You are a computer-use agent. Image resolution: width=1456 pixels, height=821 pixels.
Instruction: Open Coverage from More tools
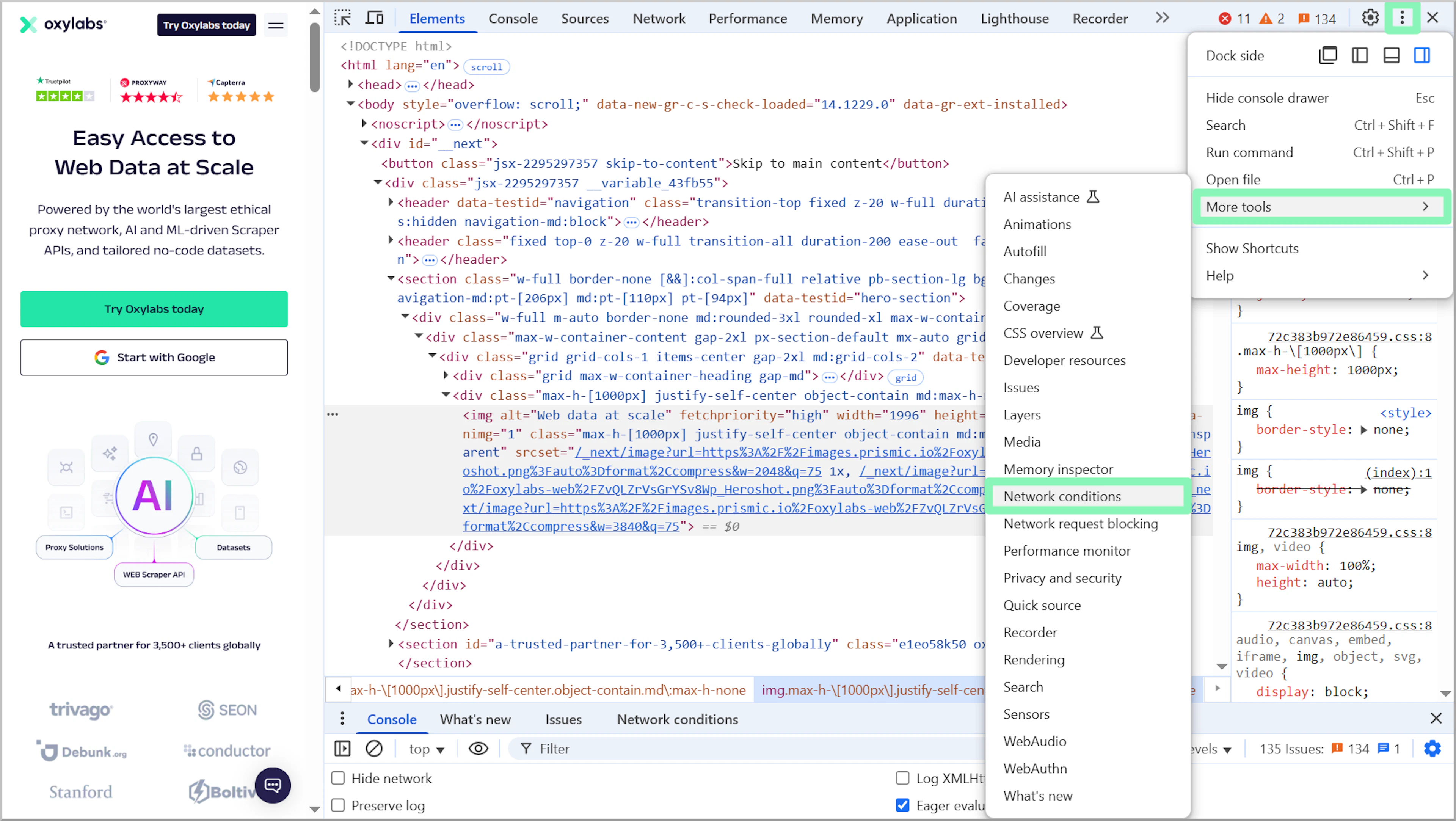pyautogui.click(x=1031, y=306)
